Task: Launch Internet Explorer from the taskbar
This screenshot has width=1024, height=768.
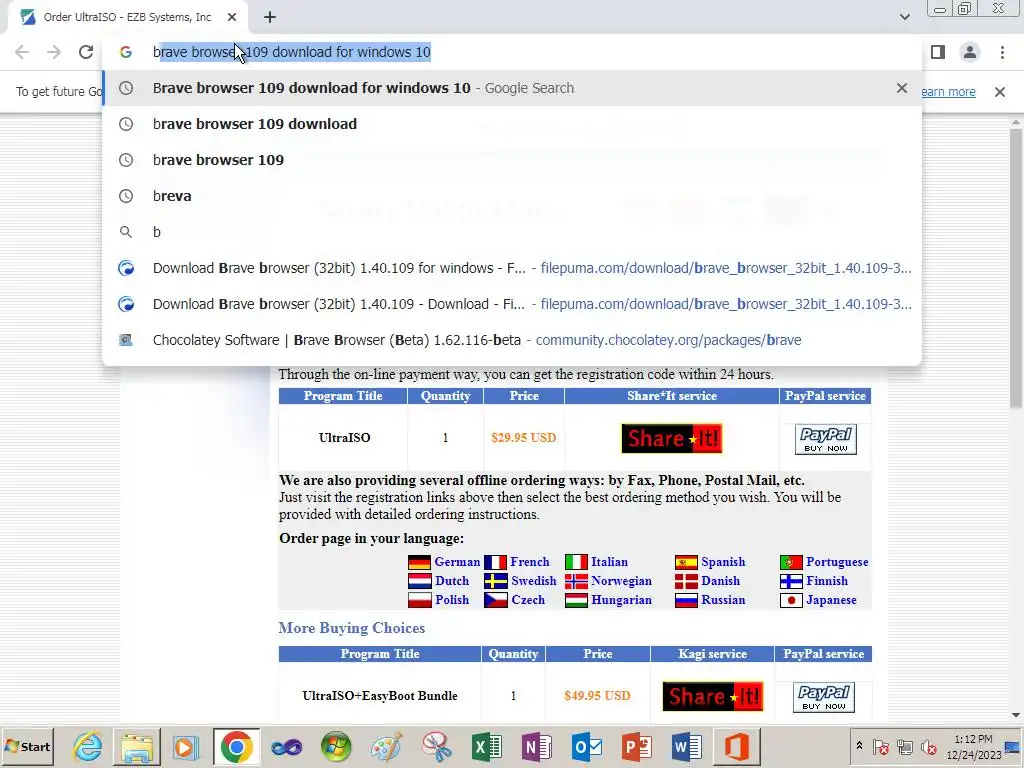Action: (x=88, y=746)
